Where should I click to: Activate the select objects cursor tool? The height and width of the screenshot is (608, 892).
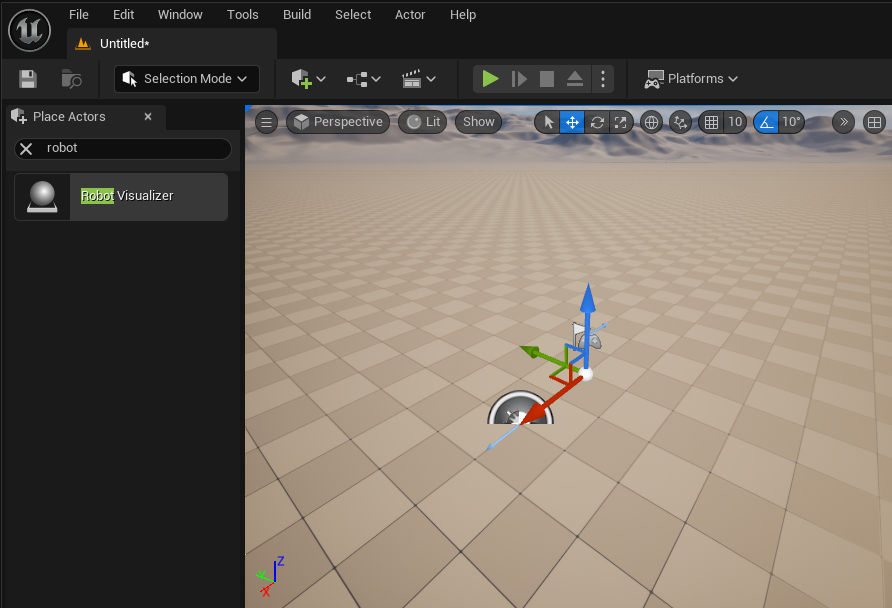[548, 122]
